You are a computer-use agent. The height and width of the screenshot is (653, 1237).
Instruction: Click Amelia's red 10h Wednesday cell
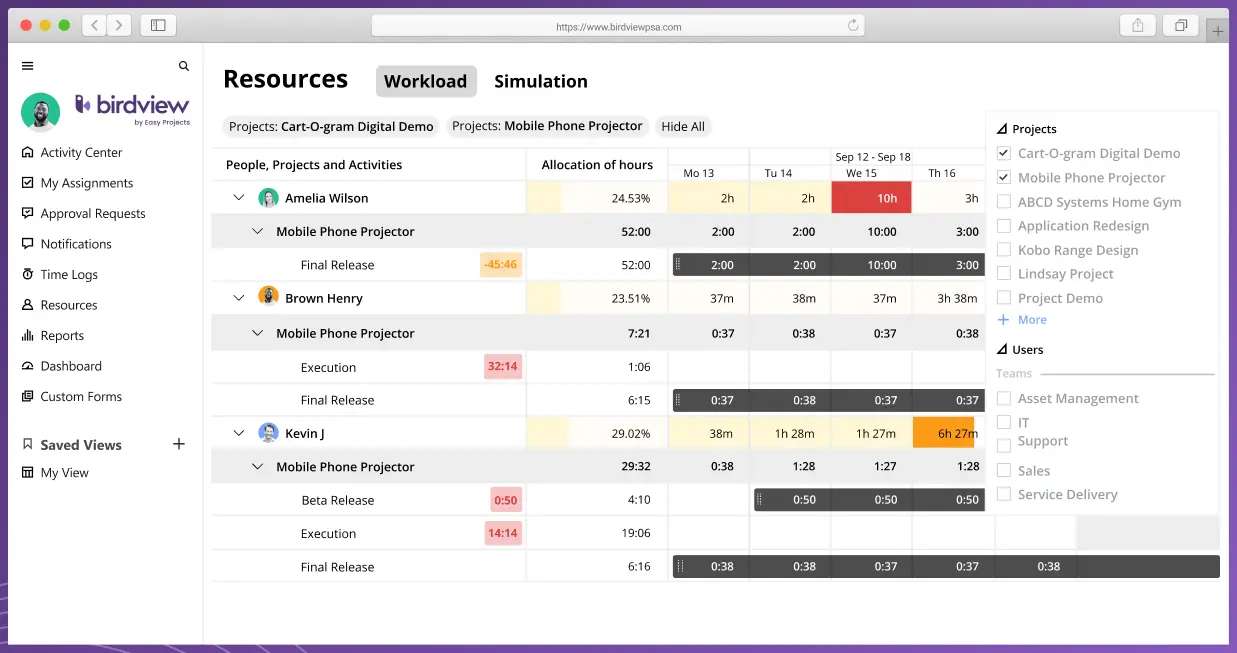point(871,197)
